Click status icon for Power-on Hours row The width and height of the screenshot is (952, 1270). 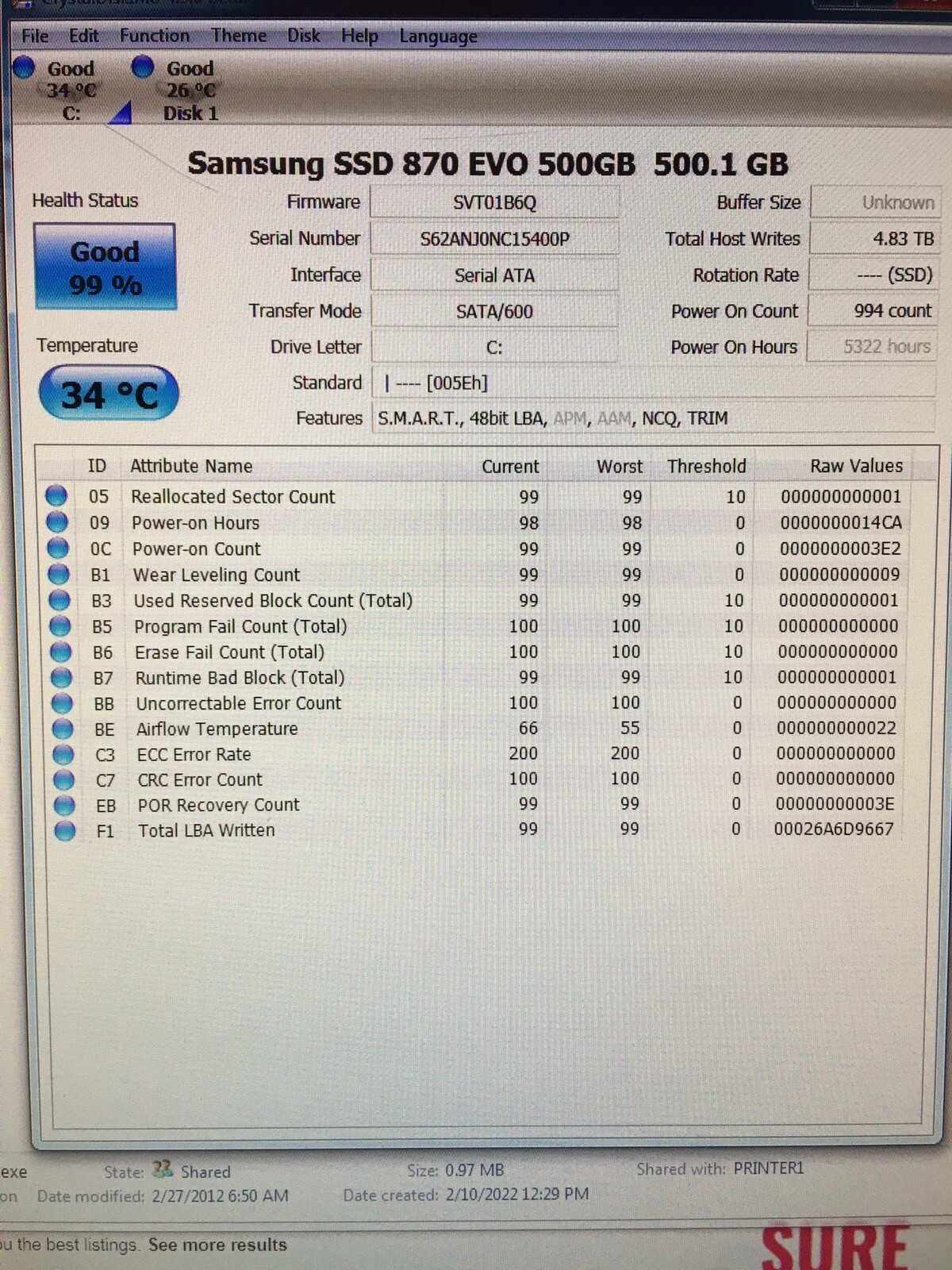pyautogui.click(x=57, y=522)
